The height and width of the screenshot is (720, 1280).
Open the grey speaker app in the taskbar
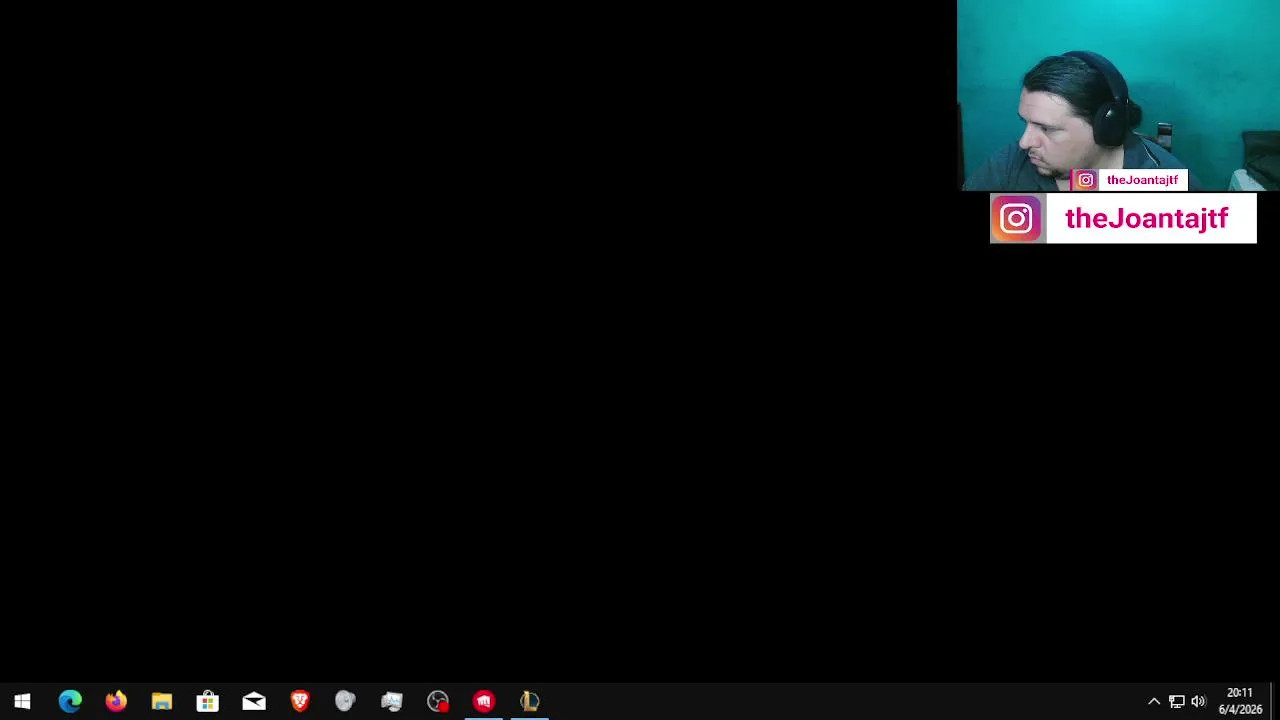tap(346, 701)
